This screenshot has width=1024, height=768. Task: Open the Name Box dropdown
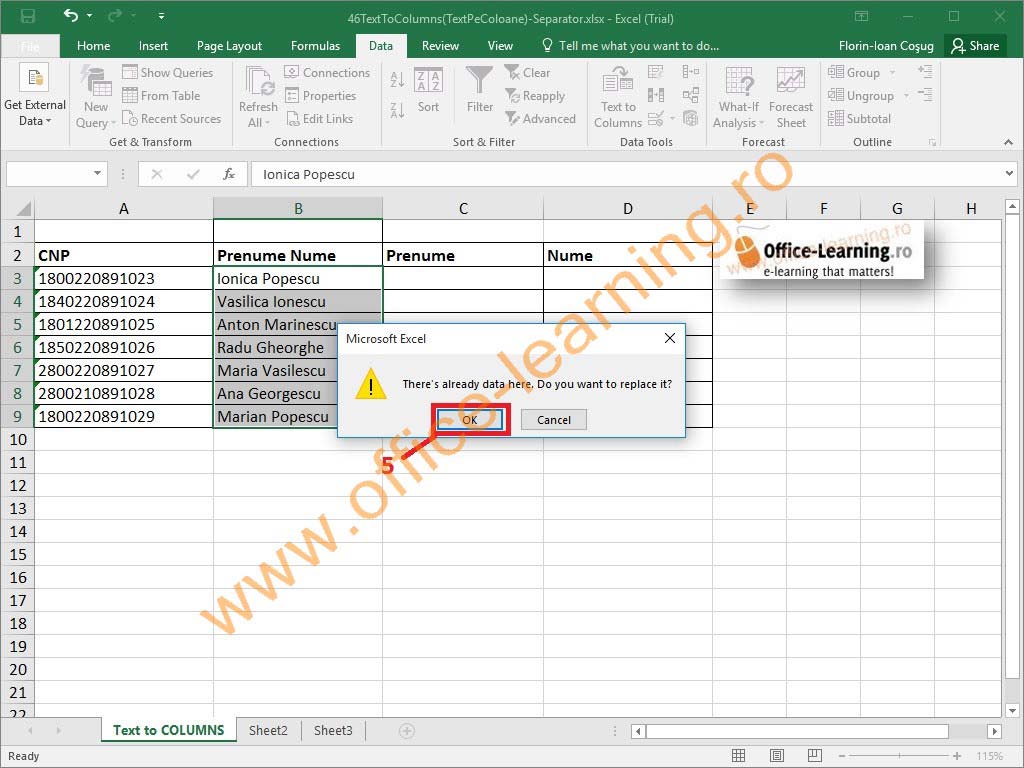(97, 174)
